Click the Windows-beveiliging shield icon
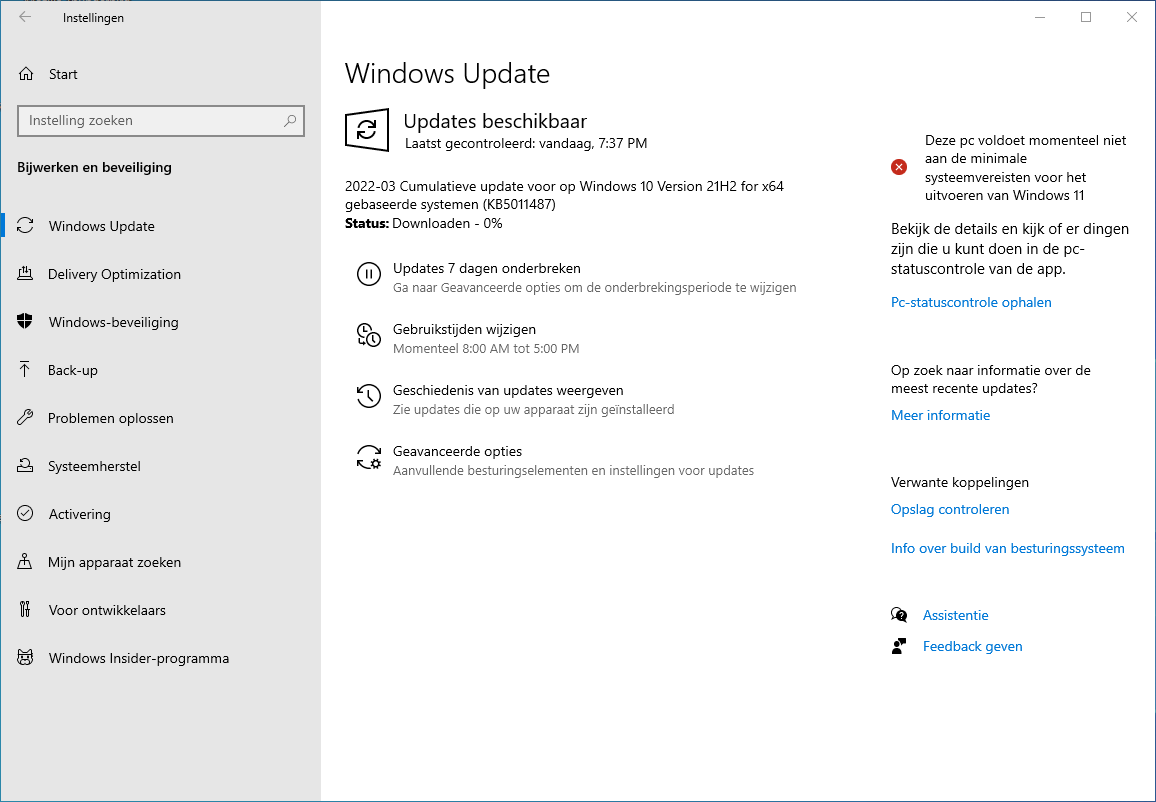The image size is (1156, 802). point(26,322)
